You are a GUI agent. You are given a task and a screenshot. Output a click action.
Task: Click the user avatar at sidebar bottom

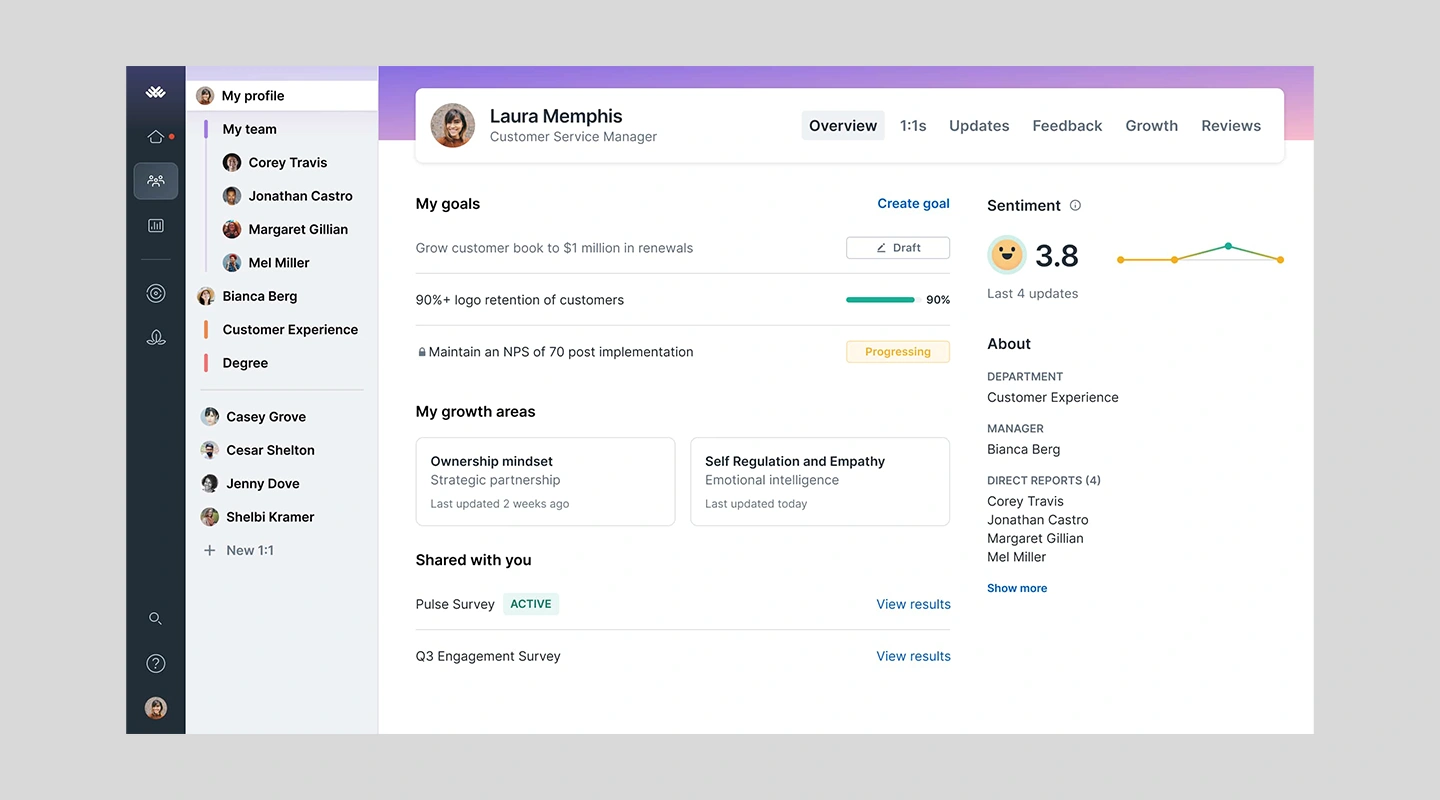click(155, 708)
